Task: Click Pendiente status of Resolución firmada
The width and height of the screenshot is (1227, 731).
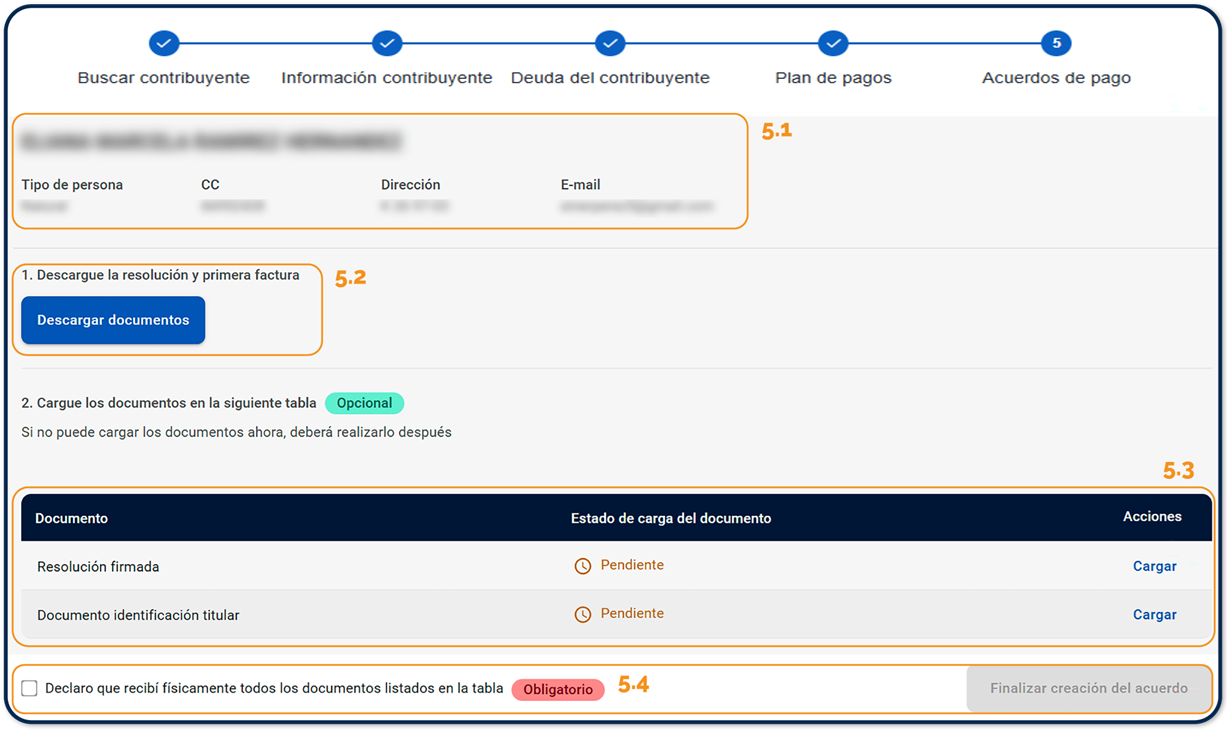Action: click(632, 565)
